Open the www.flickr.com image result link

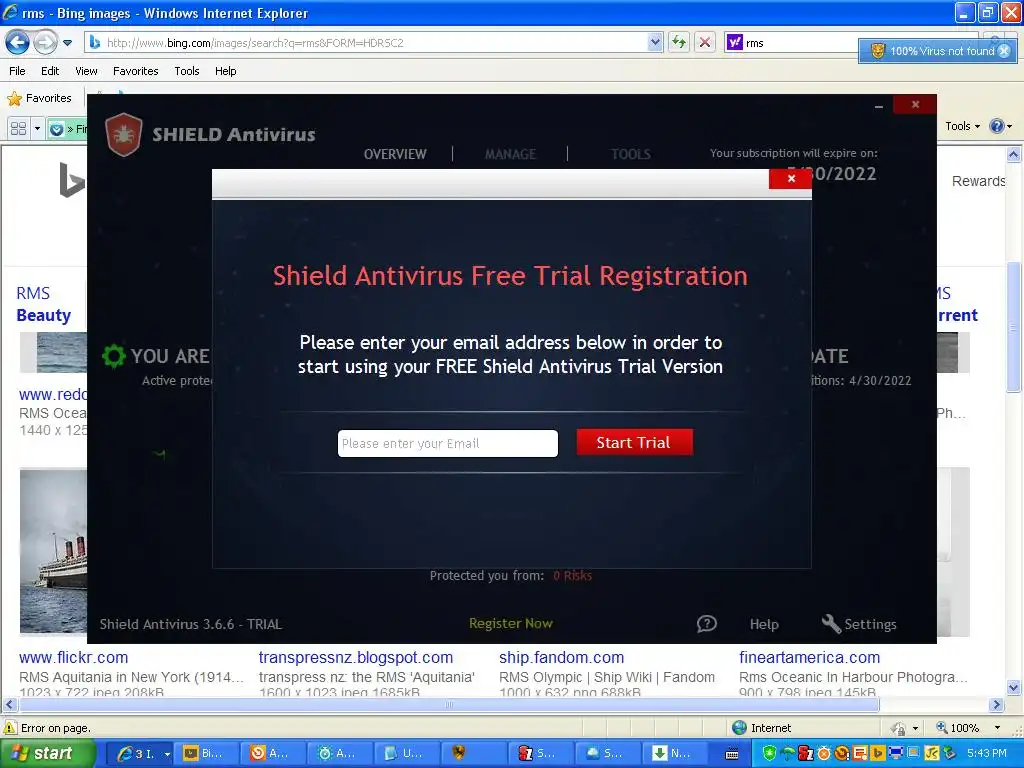click(74, 657)
